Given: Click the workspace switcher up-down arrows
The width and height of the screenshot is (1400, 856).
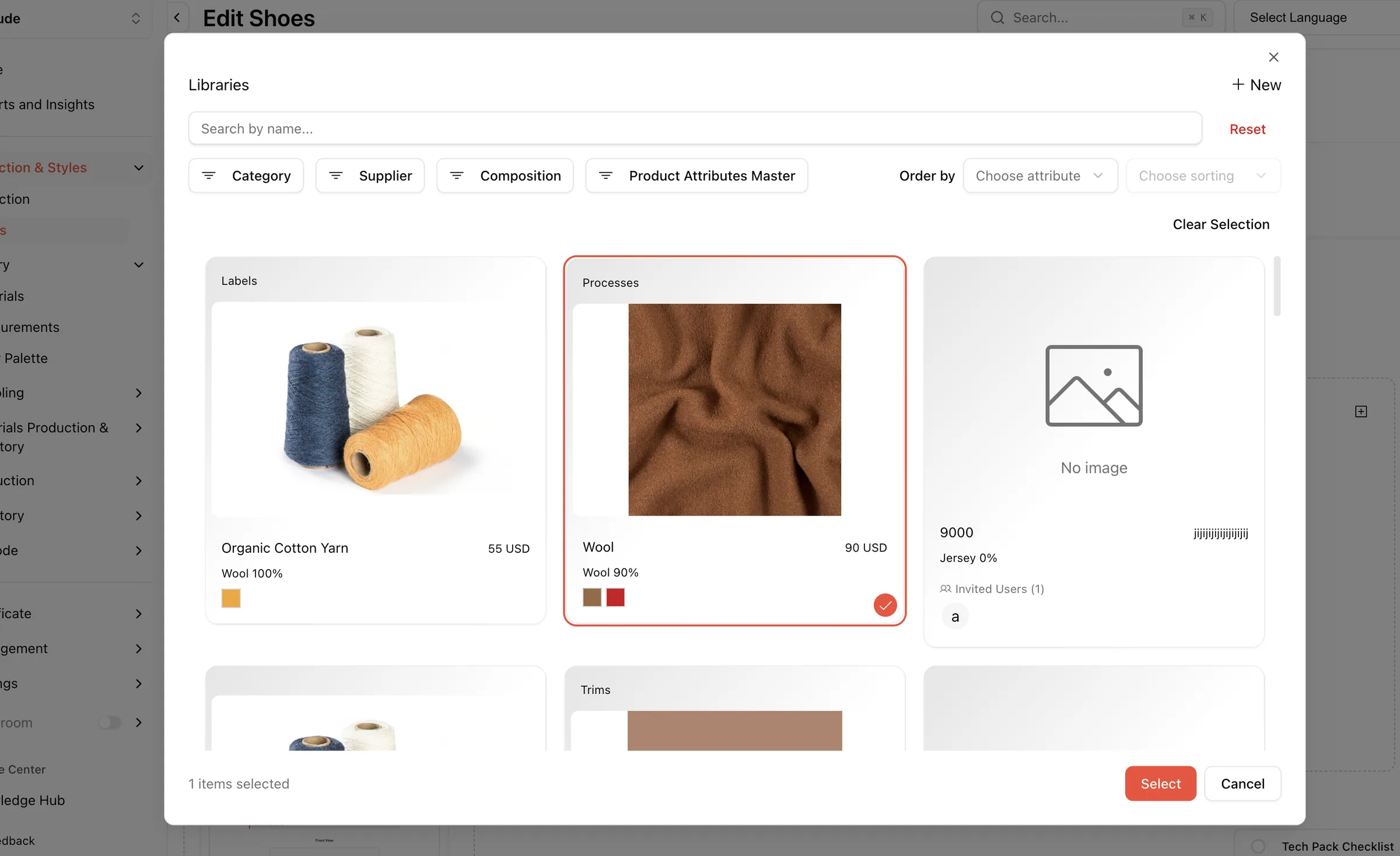Looking at the screenshot, I should click(135, 18).
